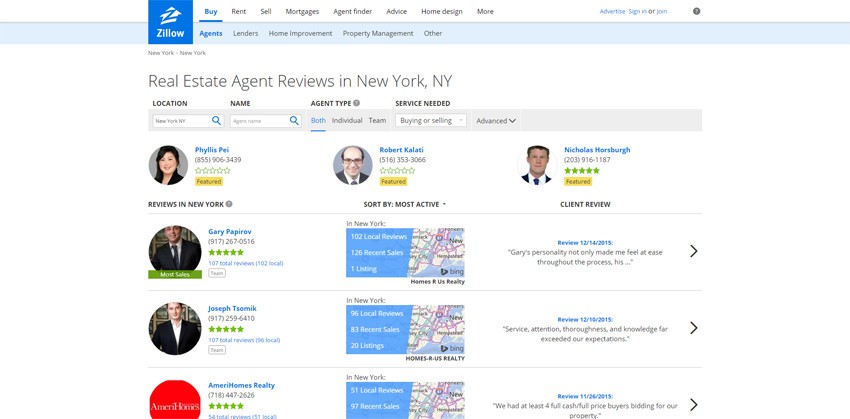
Task: Switch to the Other sub-tab
Action: tap(433, 33)
